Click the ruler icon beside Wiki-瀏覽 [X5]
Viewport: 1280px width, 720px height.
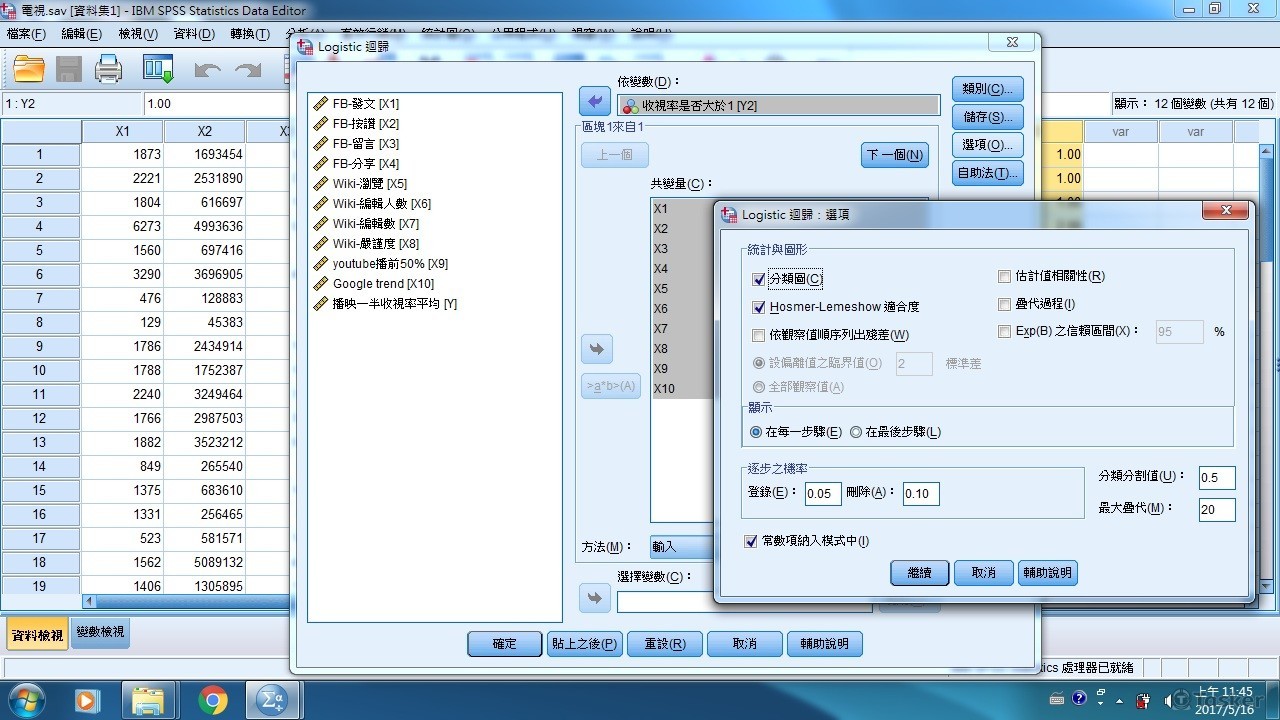coord(321,183)
